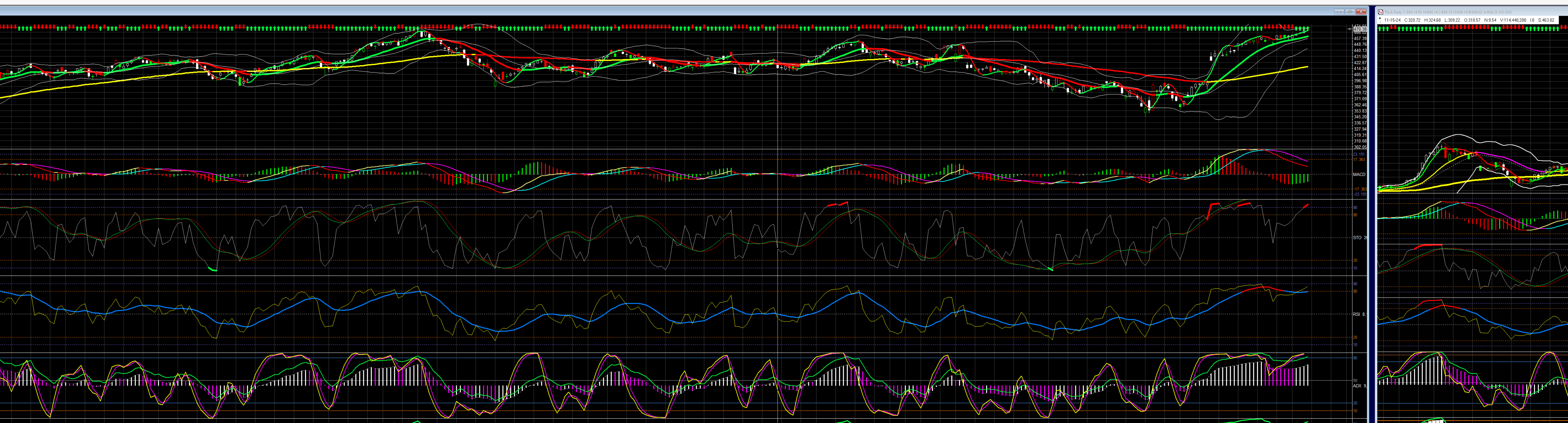Click the L:309.22 low value
The height and width of the screenshot is (423, 1568).
coord(1452,20)
